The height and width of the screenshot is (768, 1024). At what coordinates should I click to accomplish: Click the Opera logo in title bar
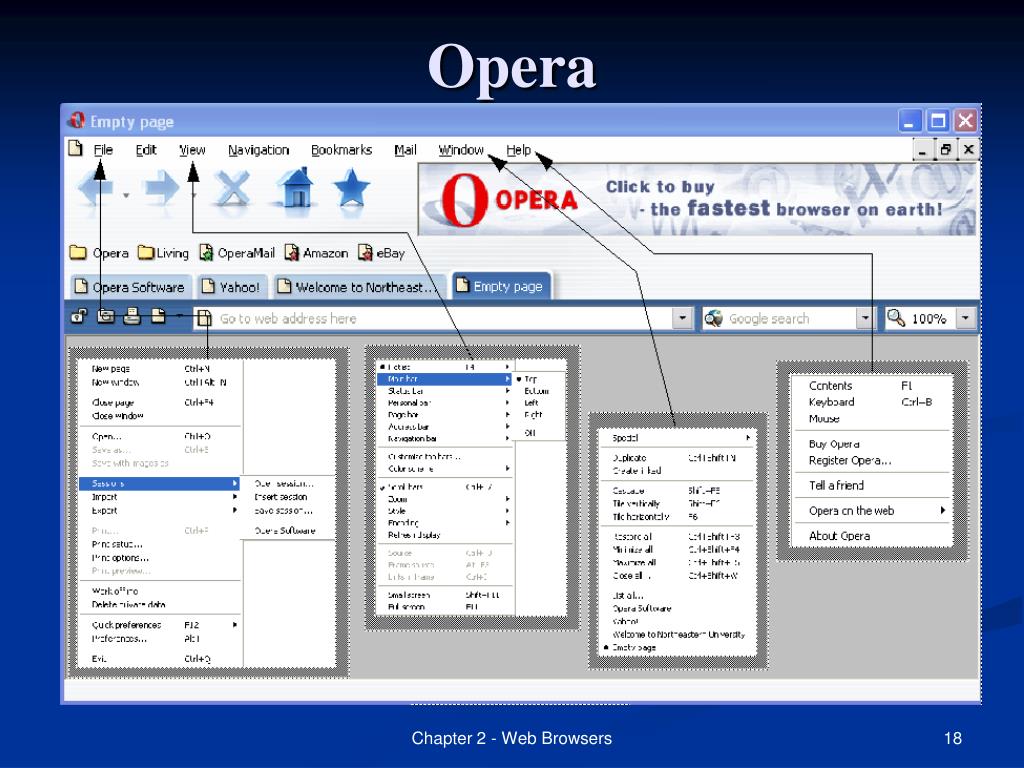click(76, 121)
